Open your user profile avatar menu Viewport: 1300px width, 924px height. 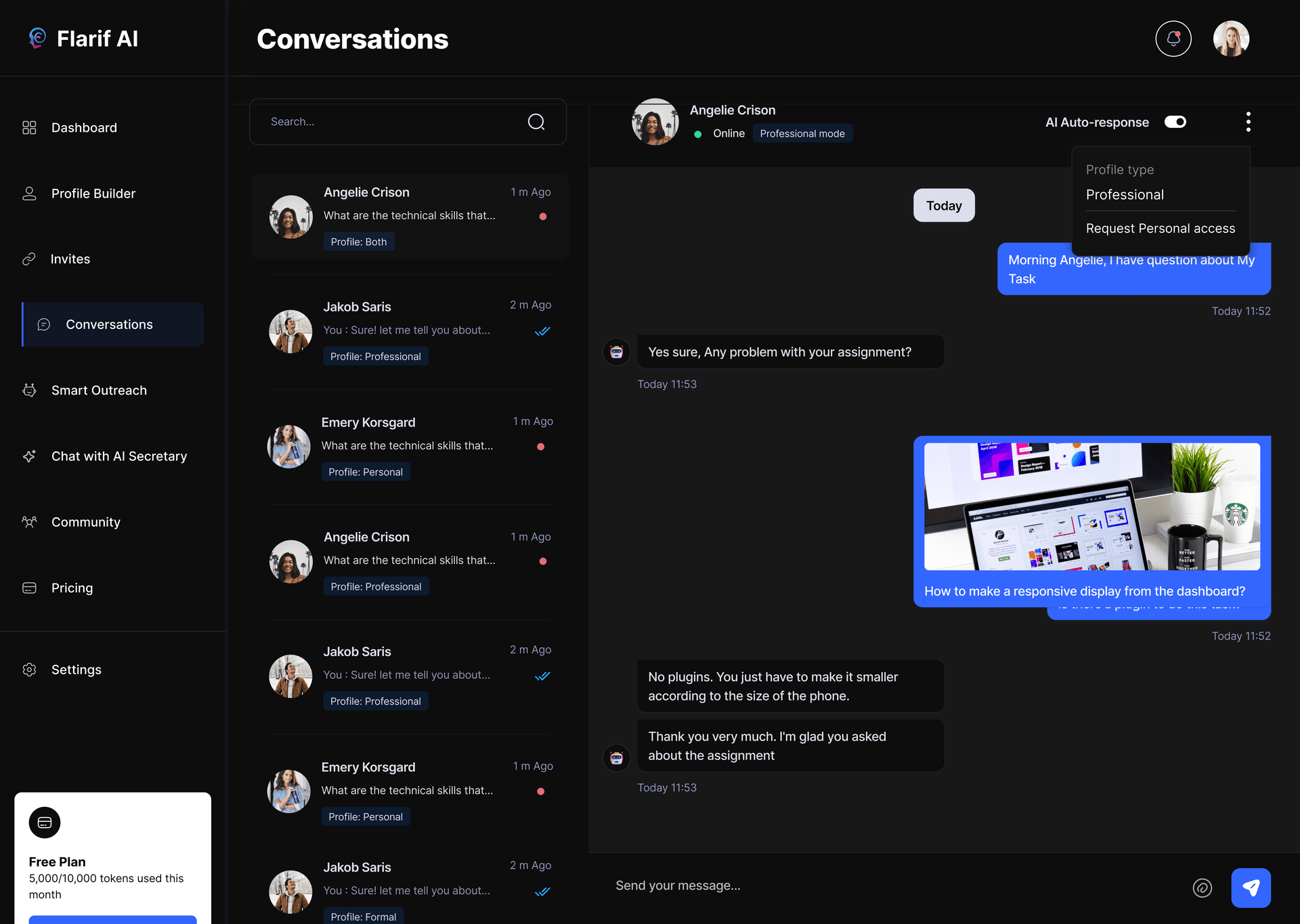1230,39
